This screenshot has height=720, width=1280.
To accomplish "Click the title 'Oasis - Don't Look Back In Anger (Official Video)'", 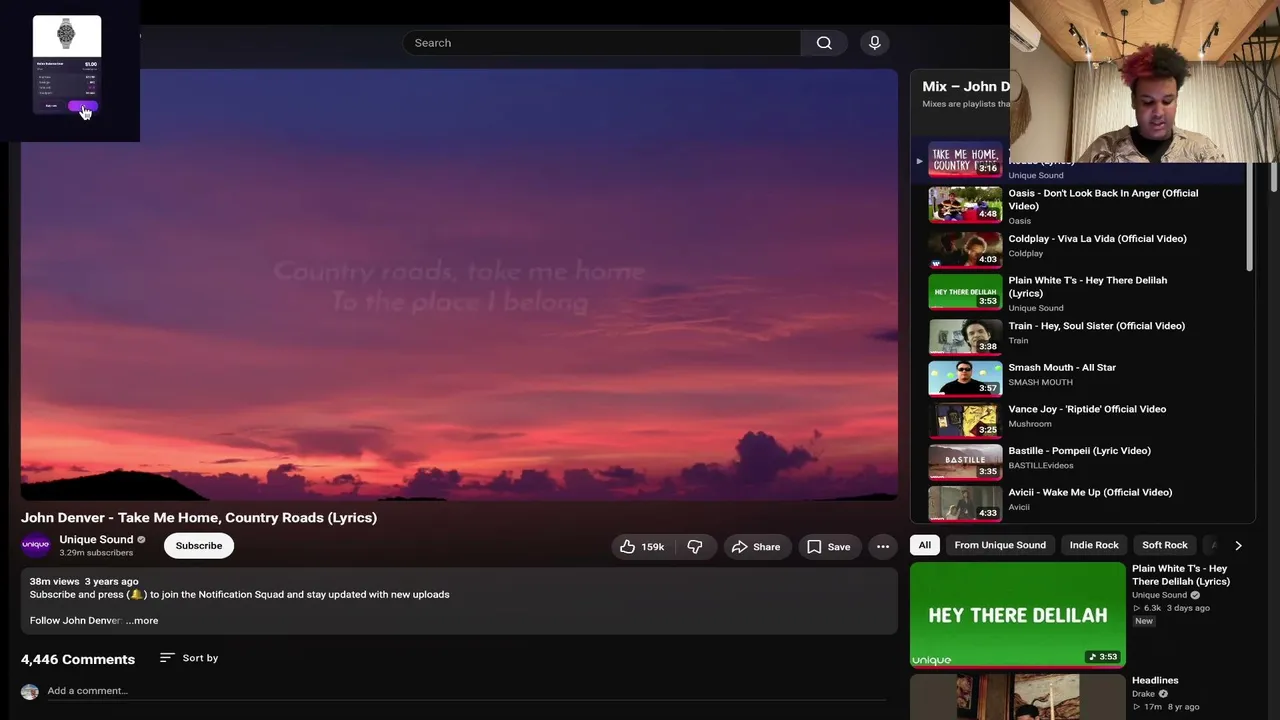I will click(x=1103, y=200).
